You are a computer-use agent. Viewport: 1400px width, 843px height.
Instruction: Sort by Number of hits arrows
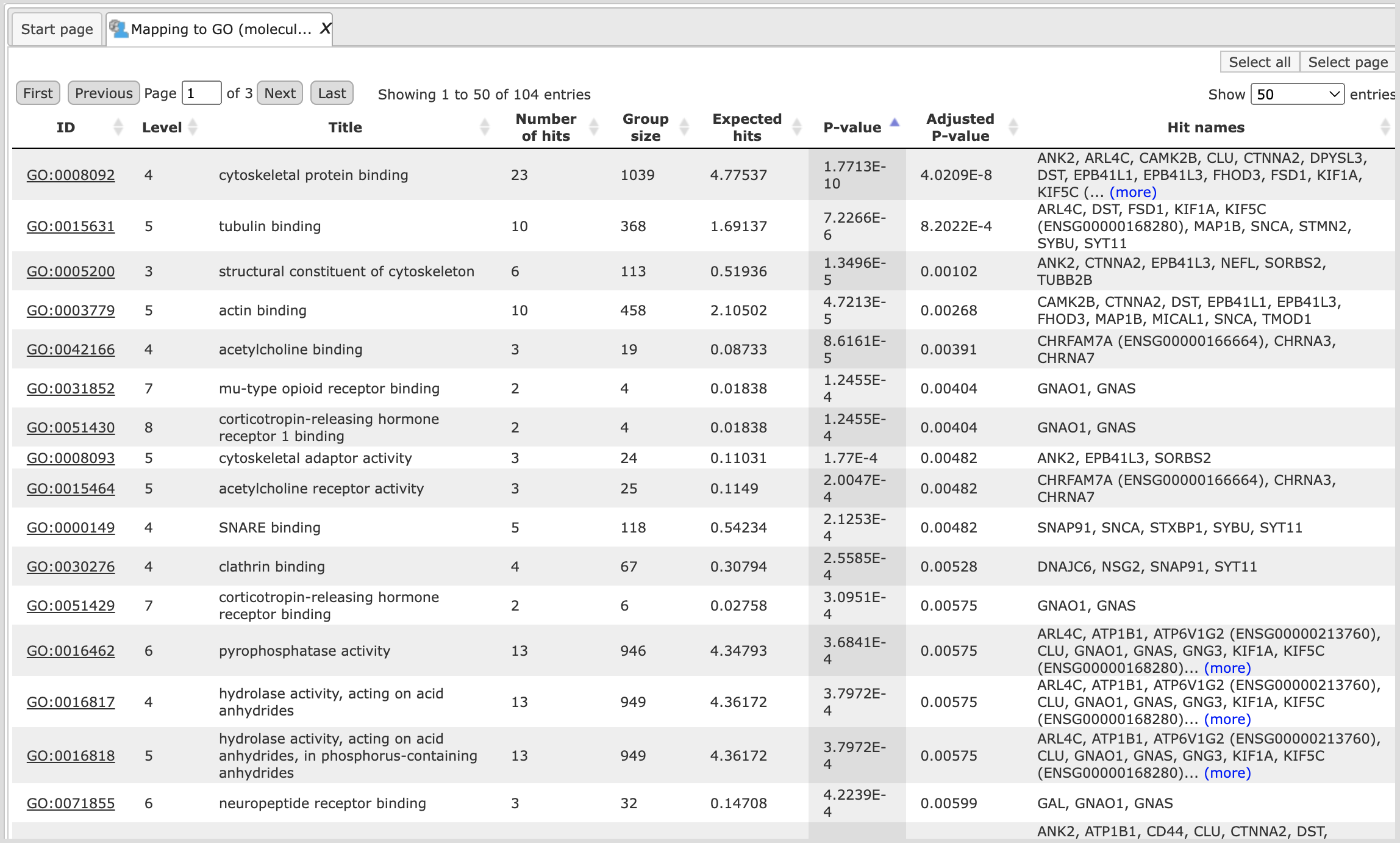tap(594, 127)
